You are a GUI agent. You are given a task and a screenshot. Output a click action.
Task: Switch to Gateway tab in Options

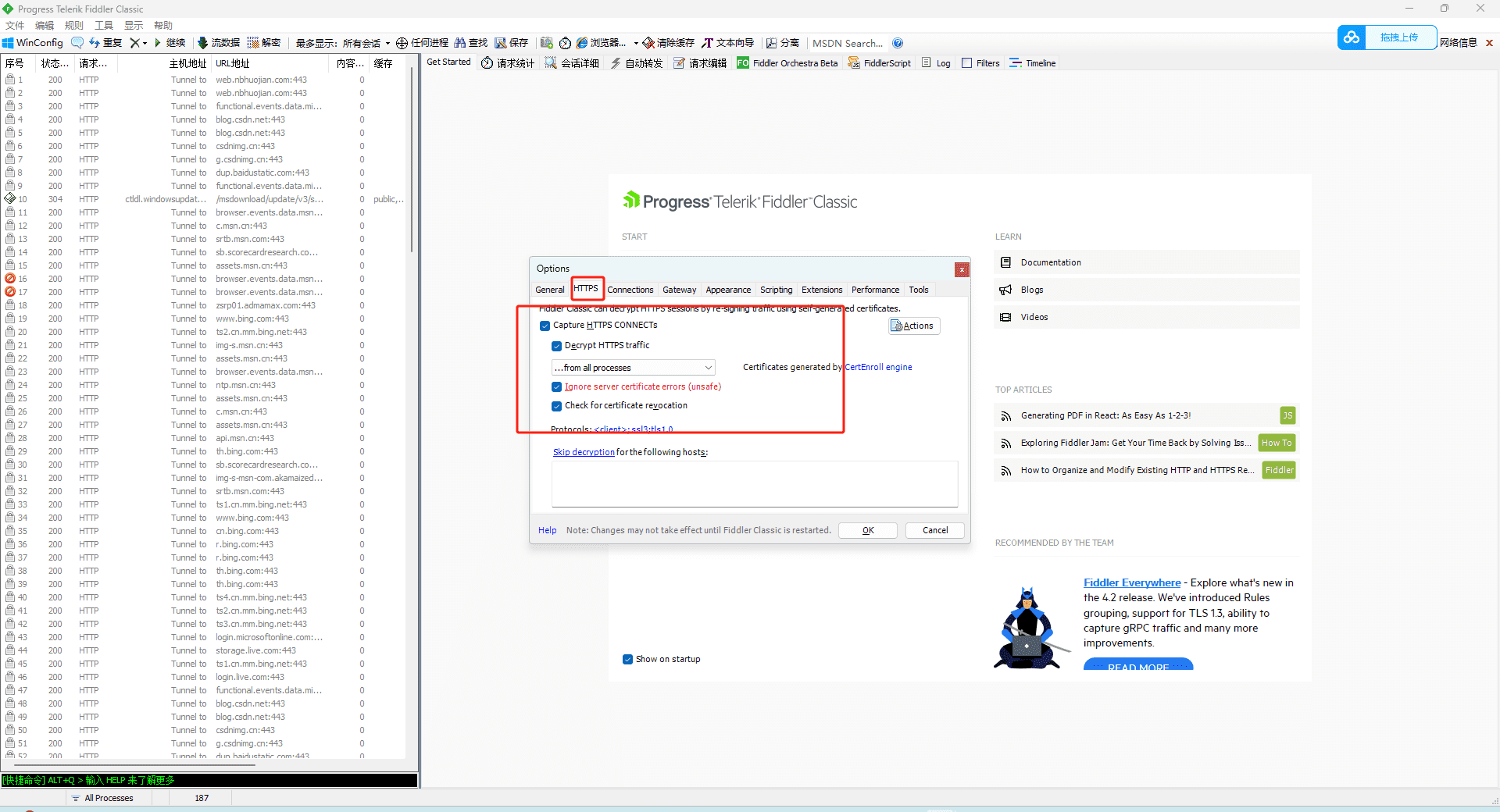(x=680, y=290)
